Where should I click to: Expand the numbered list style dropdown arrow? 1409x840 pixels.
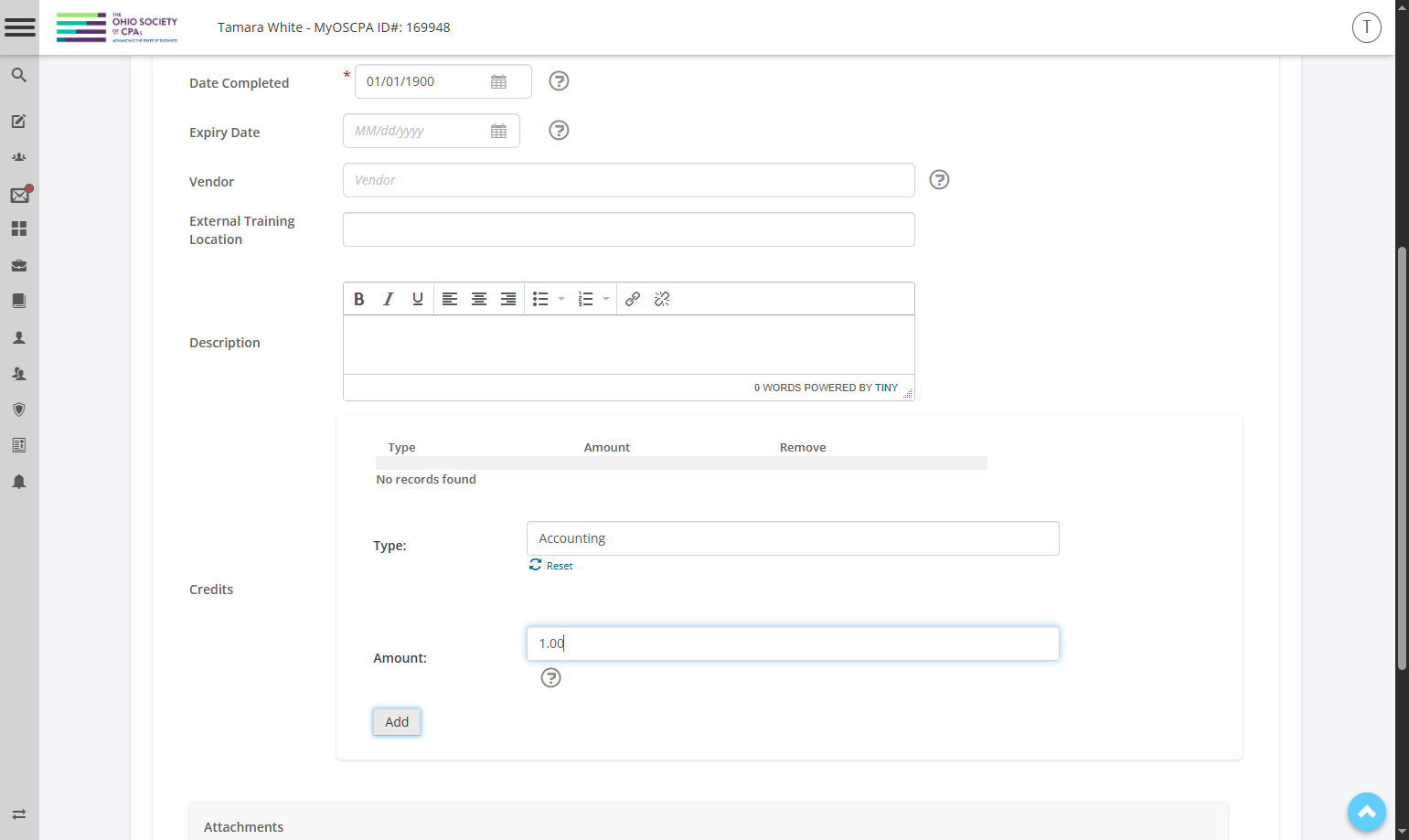click(x=606, y=299)
